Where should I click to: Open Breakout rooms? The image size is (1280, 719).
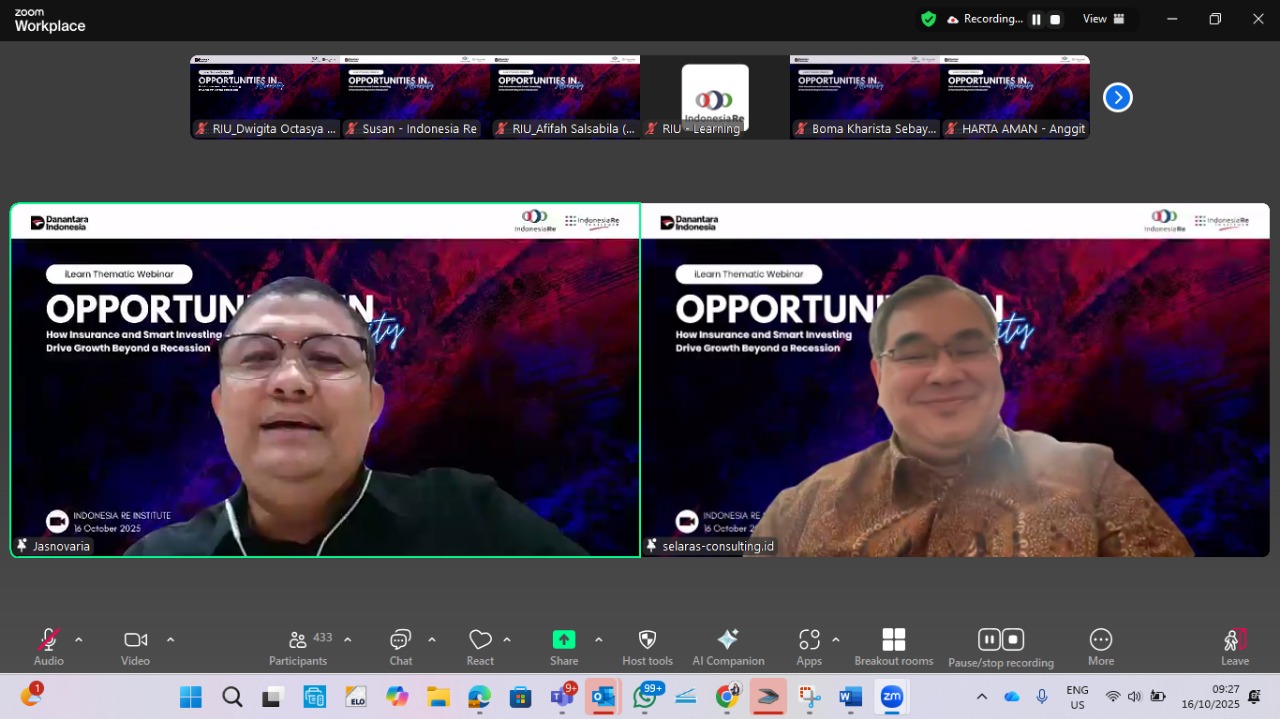point(893,646)
